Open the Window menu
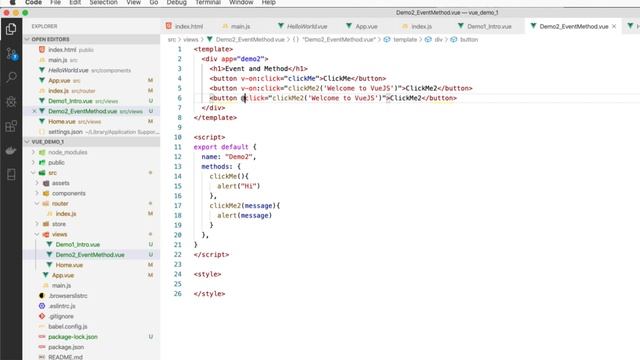 tap(241, 2)
